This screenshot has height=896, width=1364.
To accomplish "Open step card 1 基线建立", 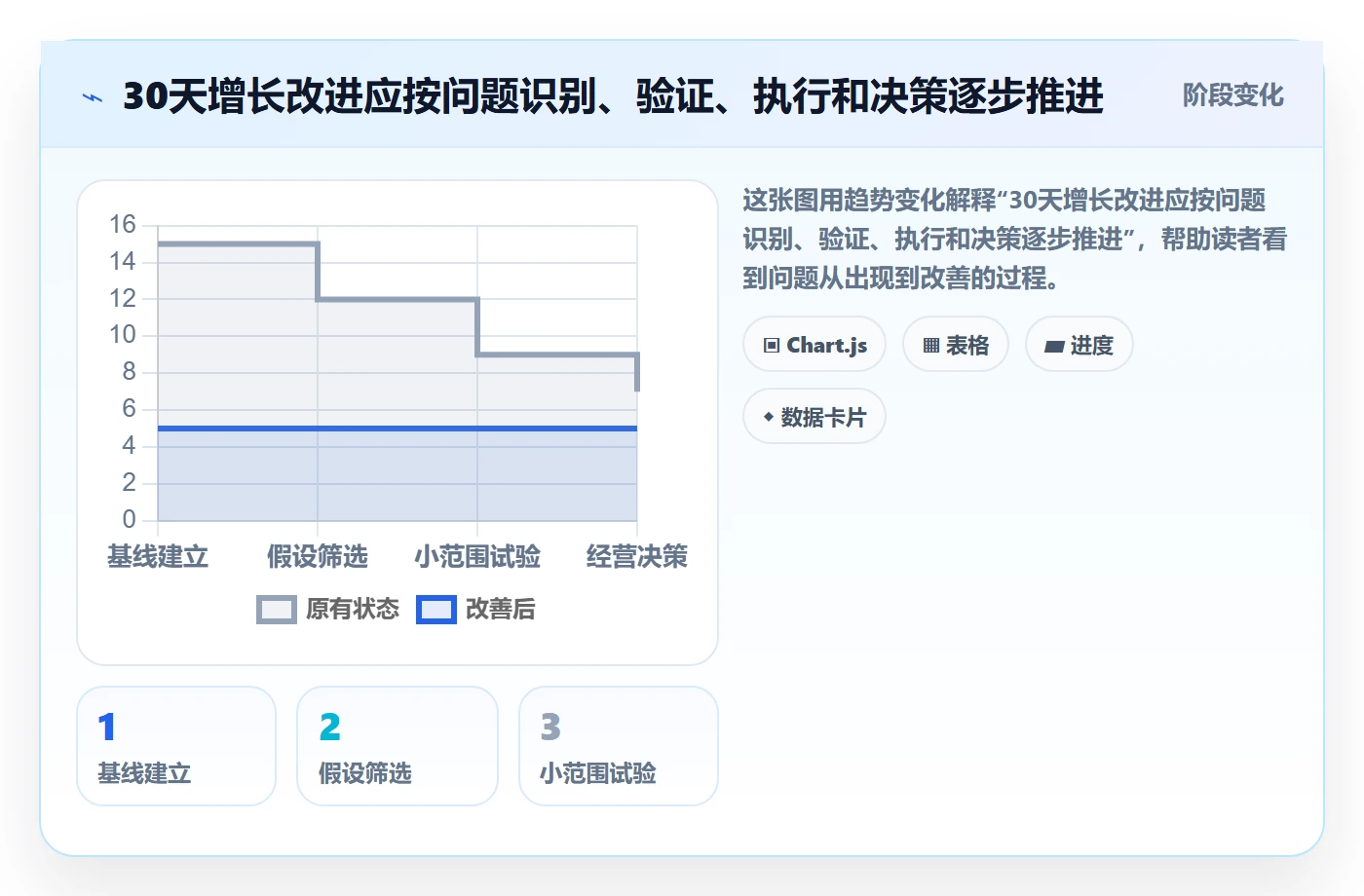I will pyautogui.click(x=176, y=747).
